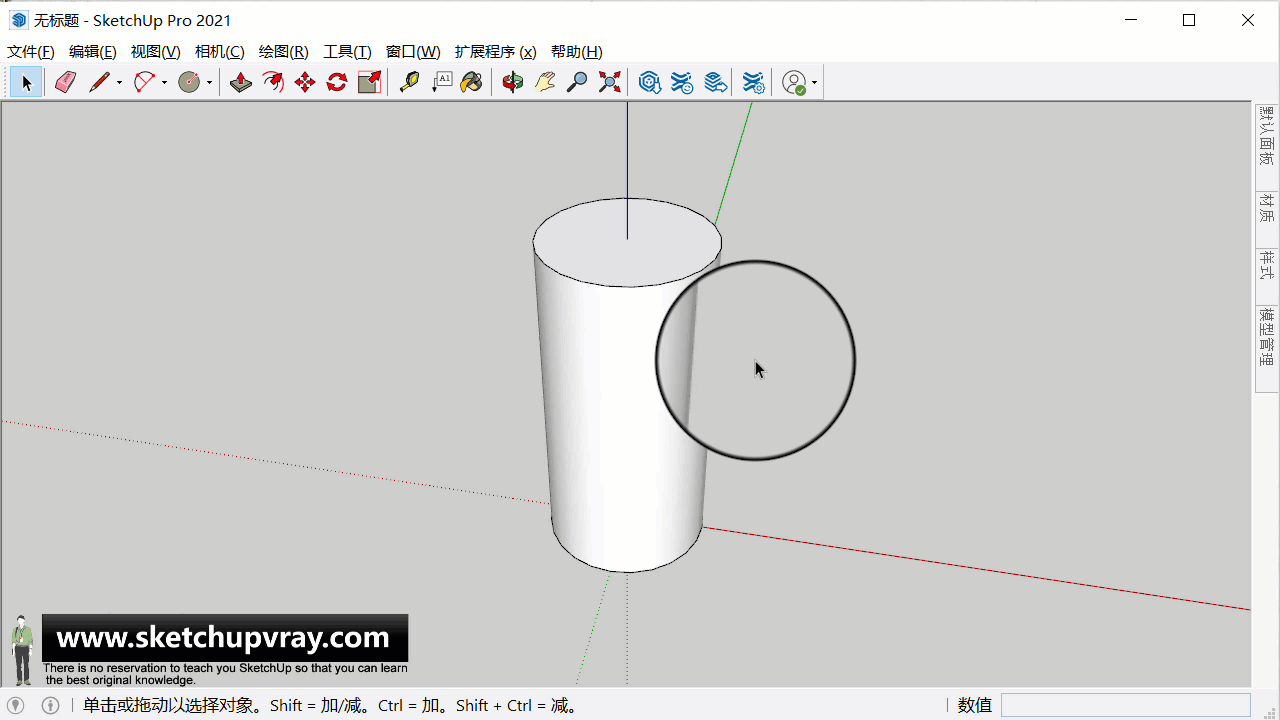Select the Rotate tool
Screen dimensions: 1280x720
337,82
